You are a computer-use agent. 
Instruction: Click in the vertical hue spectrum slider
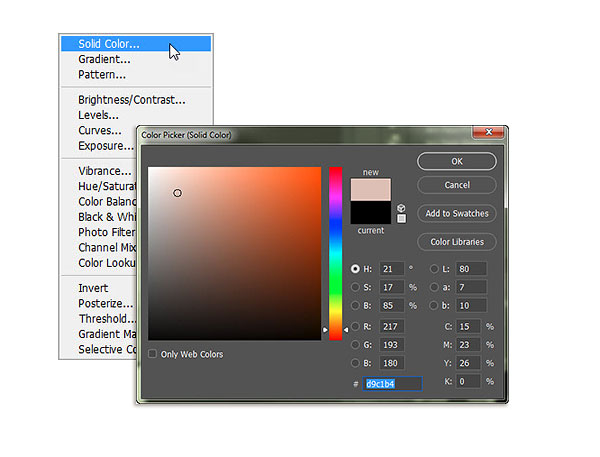point(336,253)
